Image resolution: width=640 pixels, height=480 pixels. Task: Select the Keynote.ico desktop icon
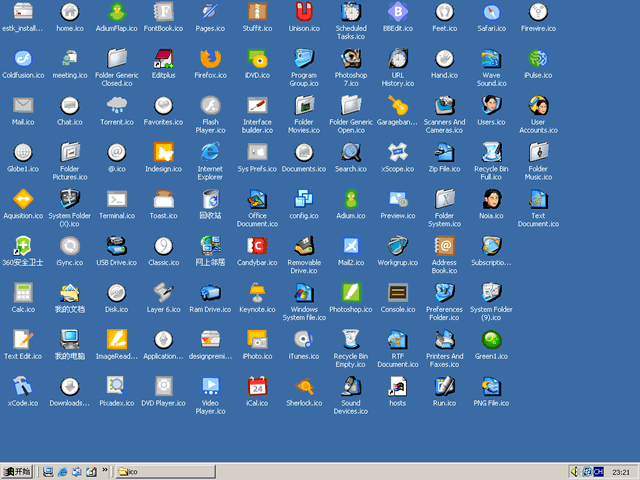[257, 292]
